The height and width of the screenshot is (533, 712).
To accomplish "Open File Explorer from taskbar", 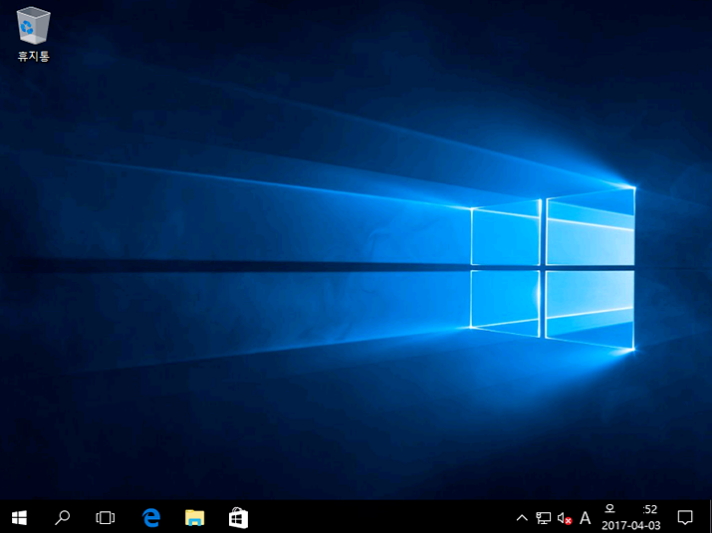I will click(195, 517).
